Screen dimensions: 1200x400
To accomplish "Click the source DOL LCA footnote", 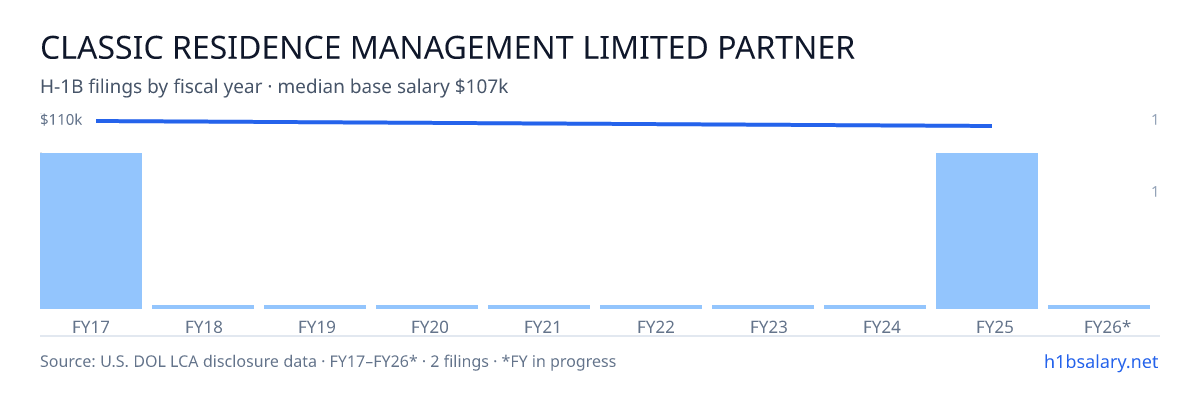I will pos(328,361).
